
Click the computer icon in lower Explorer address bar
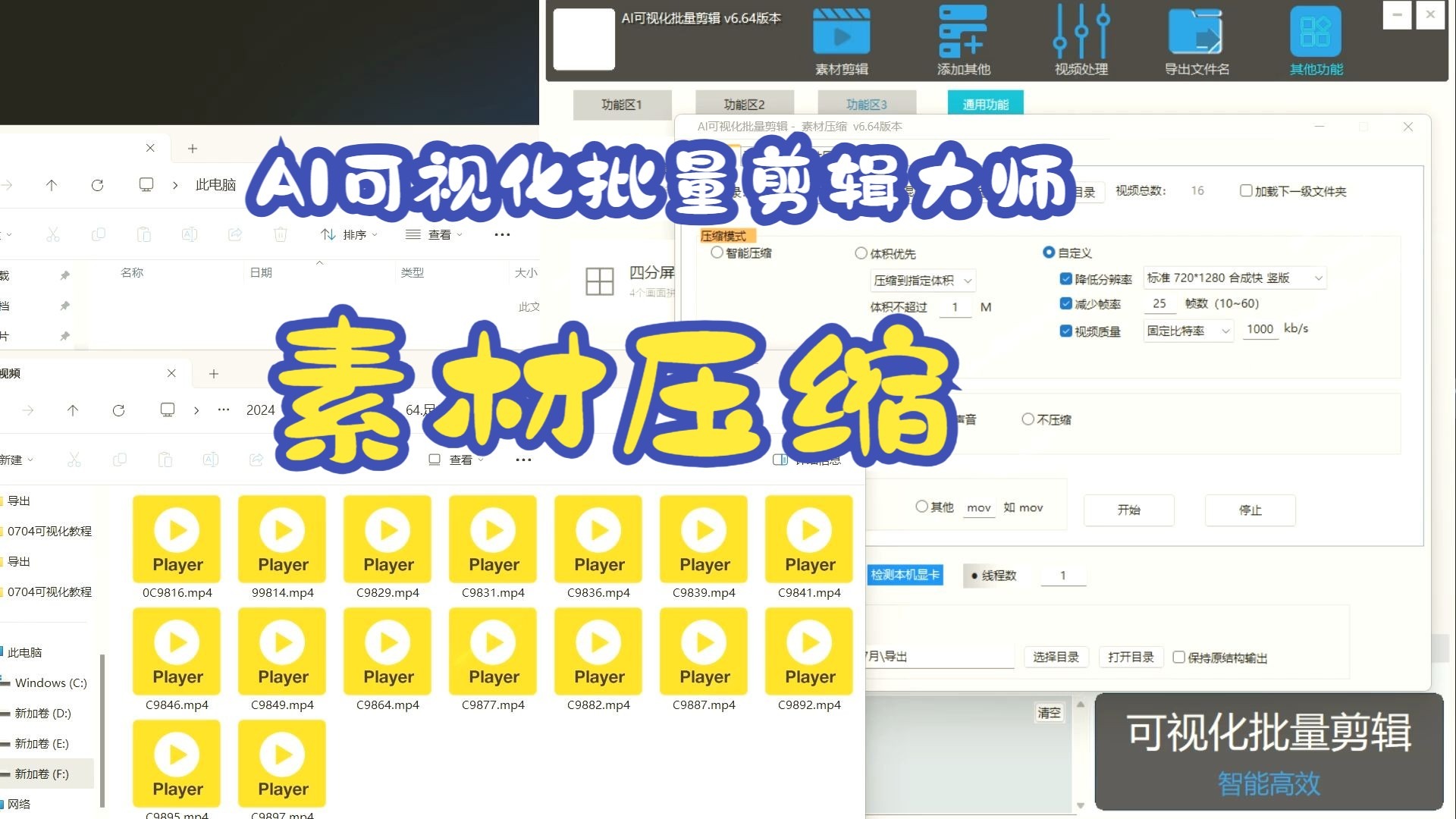(x=168, y=410)
